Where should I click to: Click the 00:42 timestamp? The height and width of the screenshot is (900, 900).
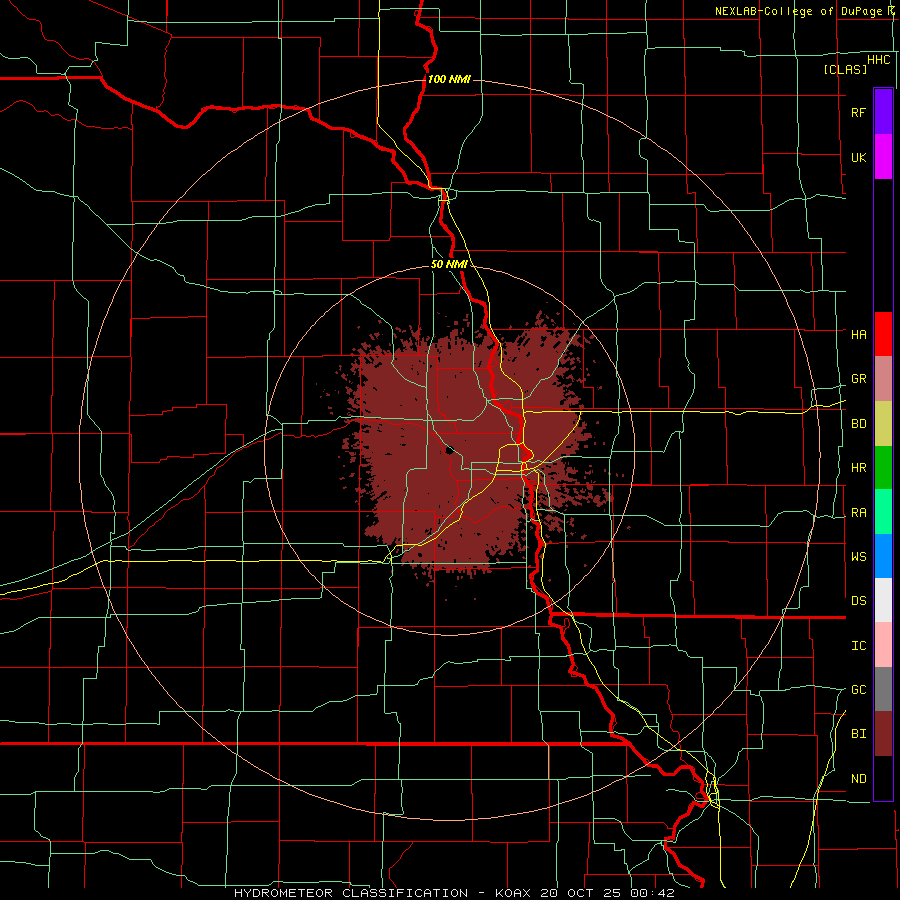651,893
